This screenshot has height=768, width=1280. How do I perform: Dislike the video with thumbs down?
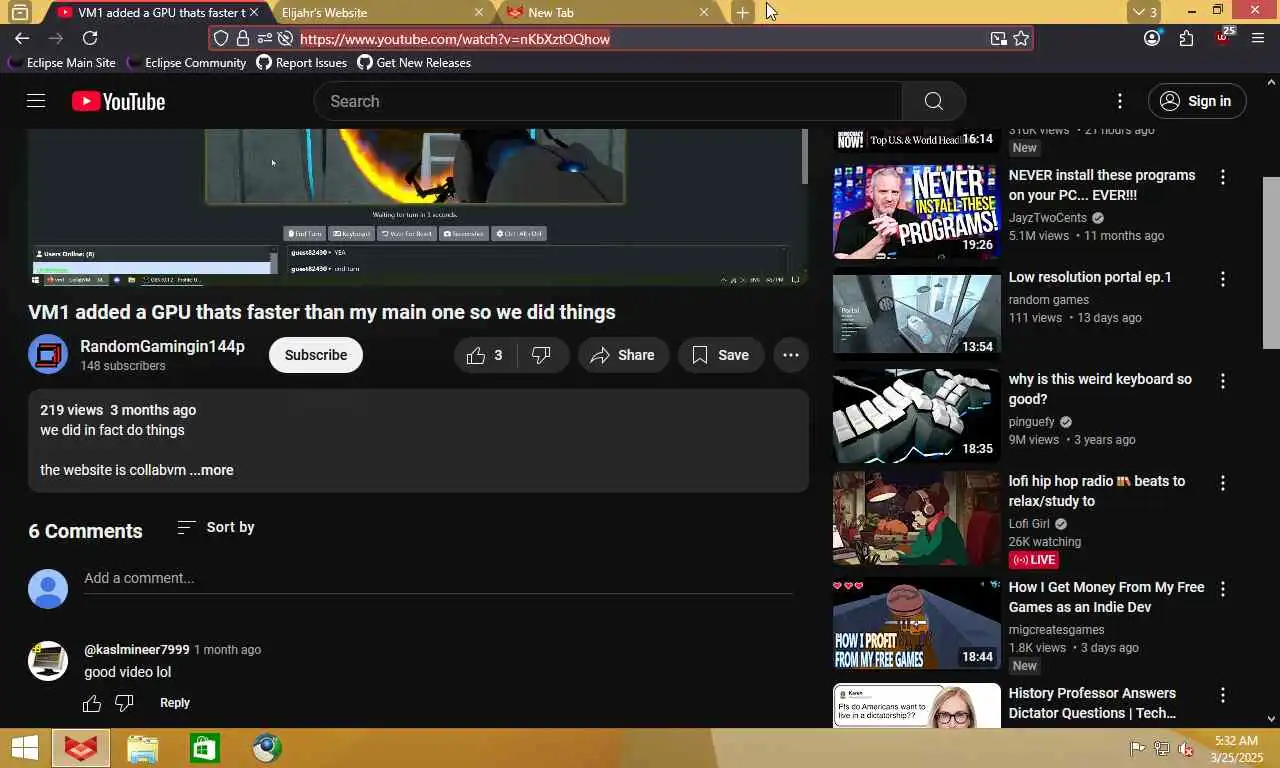[x=542, y=355]
